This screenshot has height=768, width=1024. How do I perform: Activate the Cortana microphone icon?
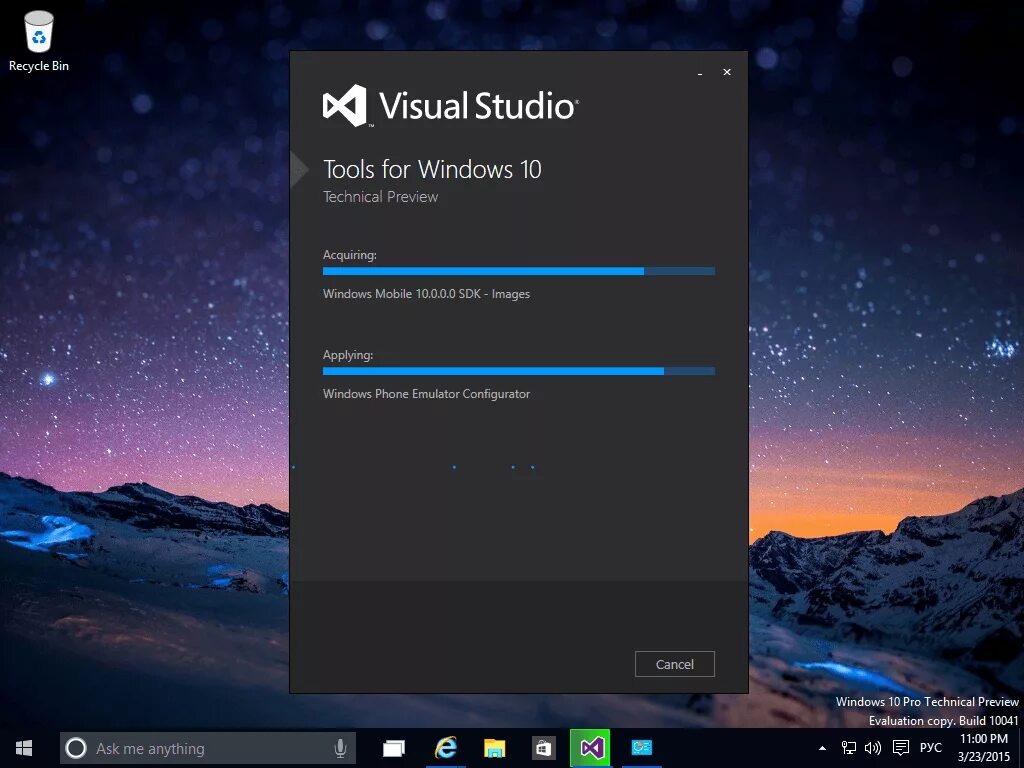(x=340, y=748)
